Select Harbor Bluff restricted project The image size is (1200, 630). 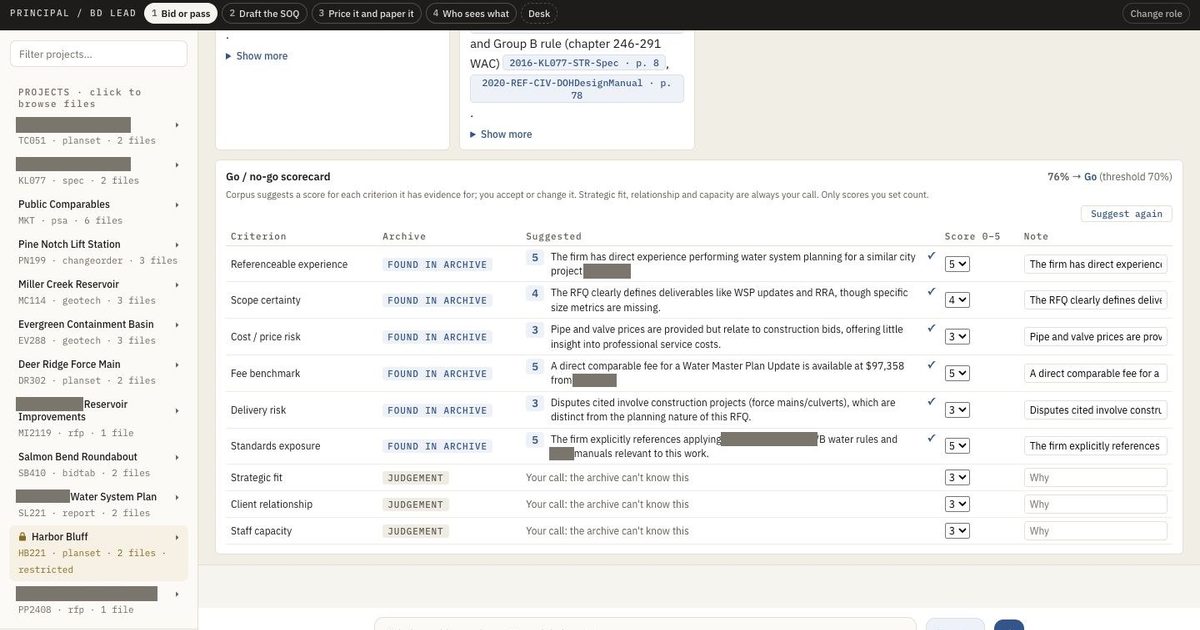point(99,553)
